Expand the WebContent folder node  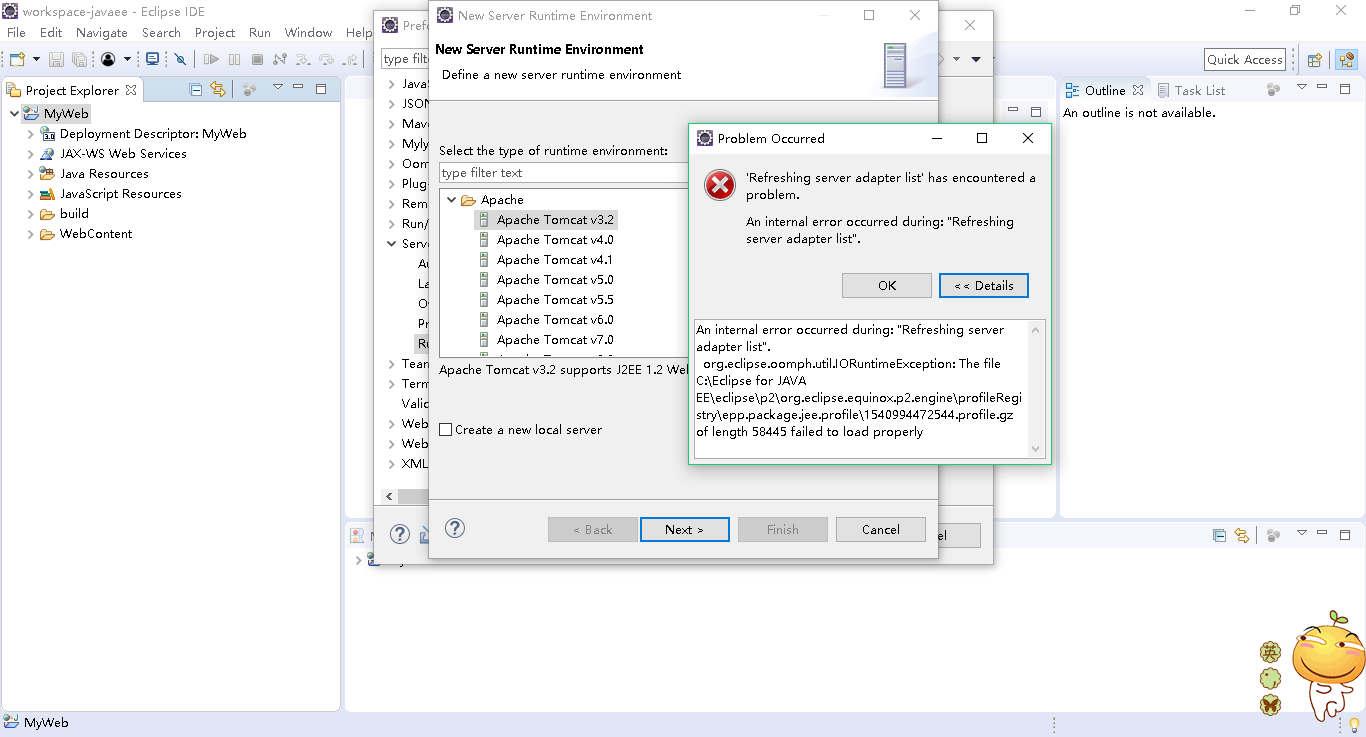click(31, 233)
